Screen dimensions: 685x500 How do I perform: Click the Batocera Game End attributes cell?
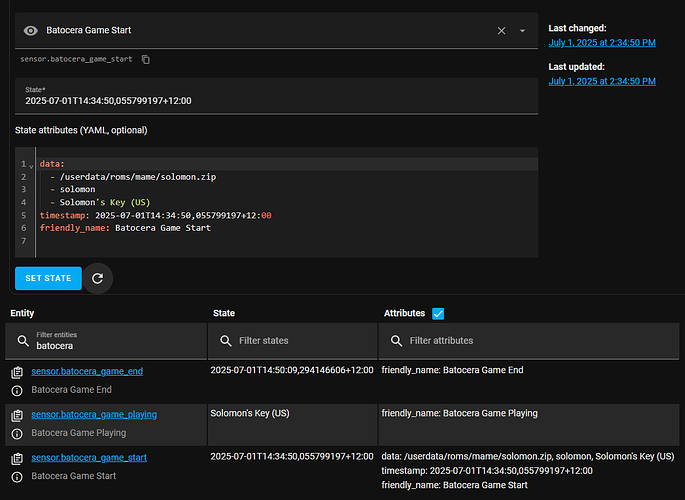click(x=529, y=382)
